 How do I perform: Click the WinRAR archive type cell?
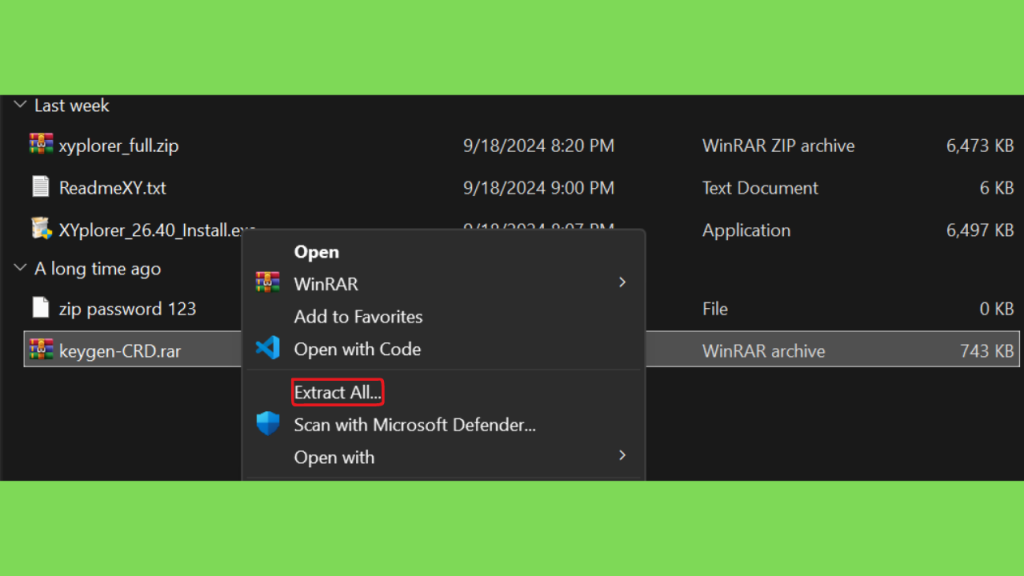(764, 351)
